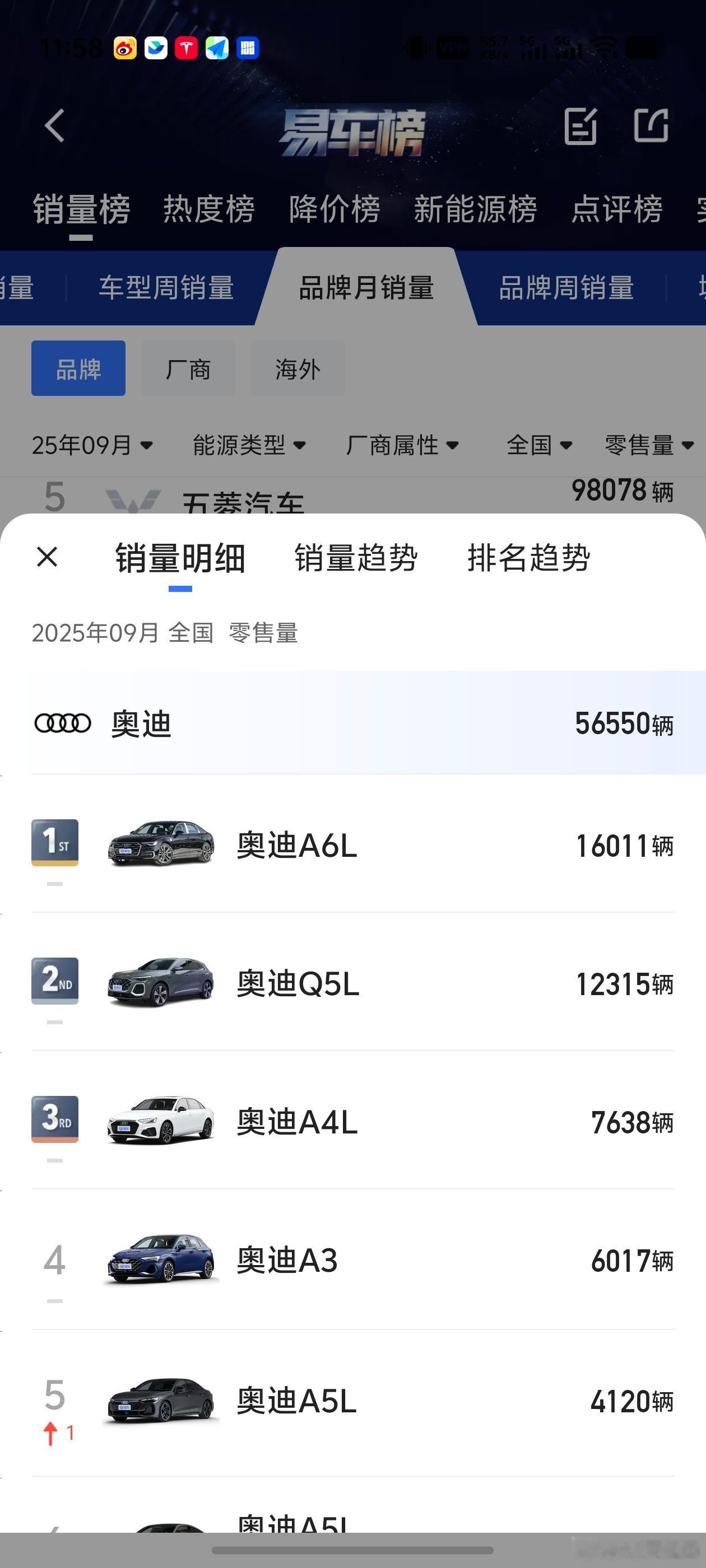Tap the back arrow icon
Screen dimensions: 706x1568
(x=54, y=126)
